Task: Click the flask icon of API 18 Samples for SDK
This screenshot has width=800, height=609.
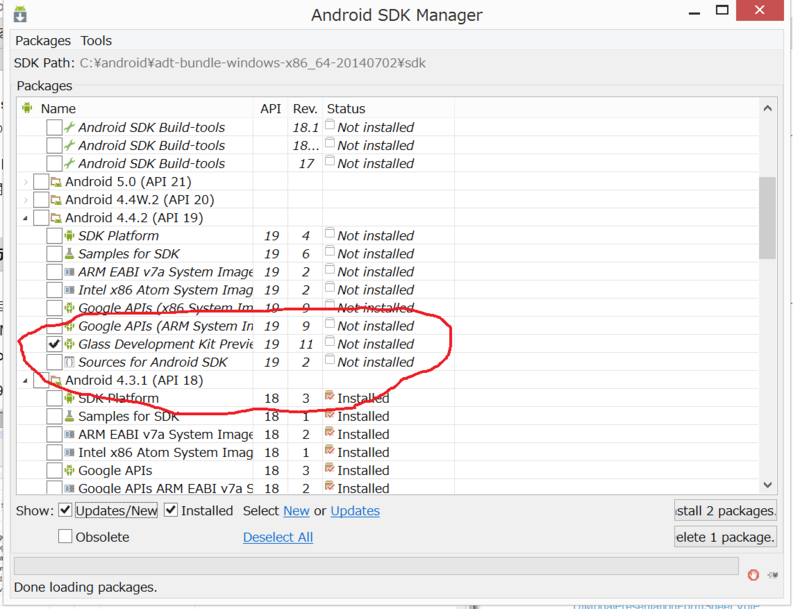Action: coord(69,416)
